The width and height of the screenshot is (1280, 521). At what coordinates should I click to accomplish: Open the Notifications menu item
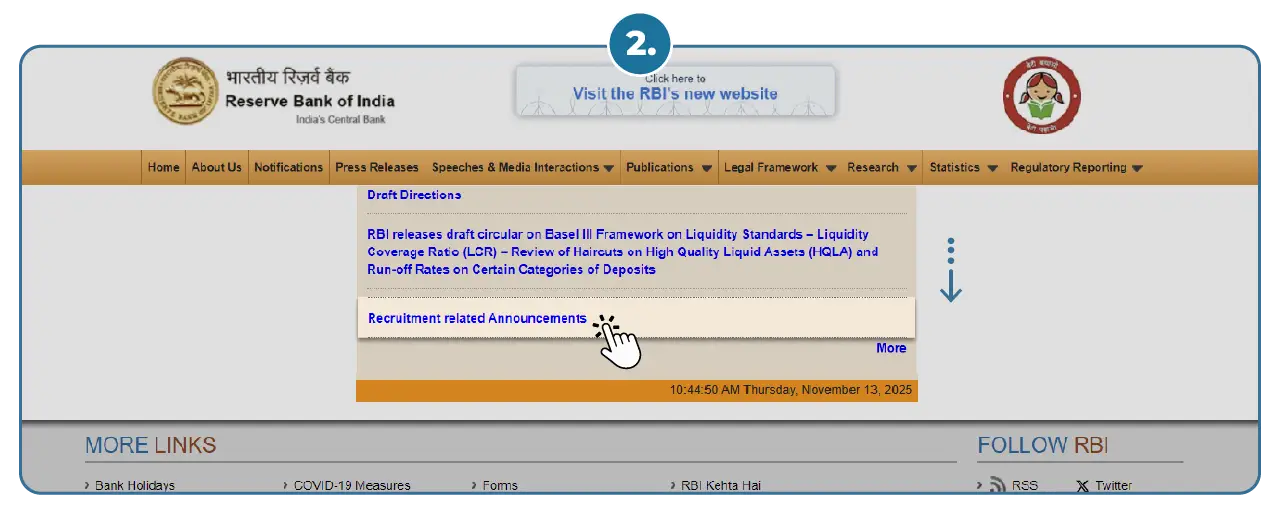click(x=288, y=168)
